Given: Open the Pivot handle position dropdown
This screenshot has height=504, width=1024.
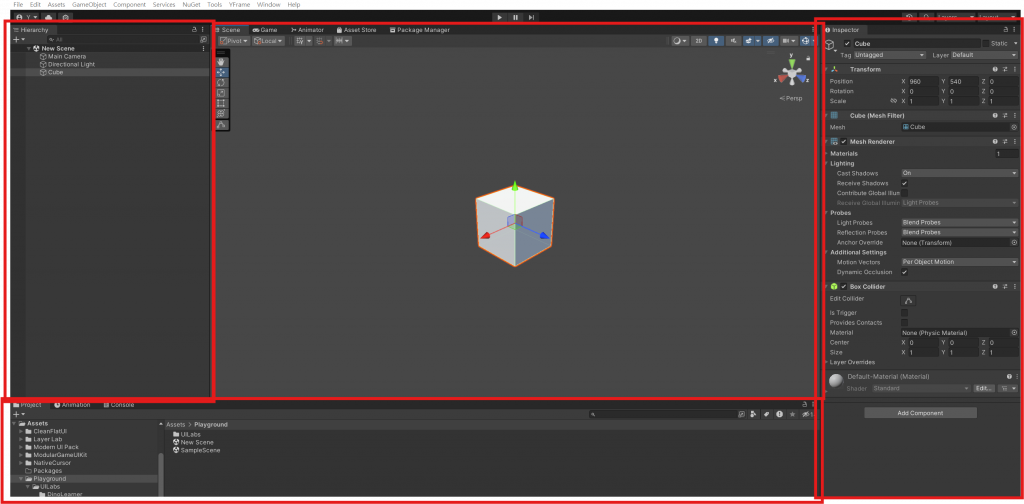Looking at the screenshot, I should tap(234, 40).
